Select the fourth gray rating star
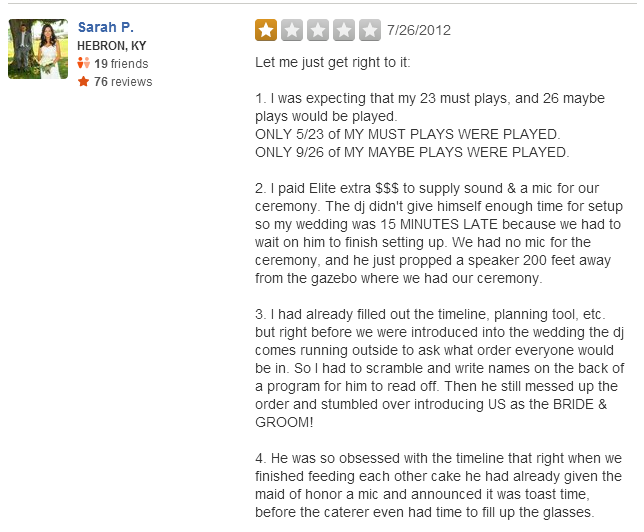This screenshot has height=532, width=644. [344, 30]
